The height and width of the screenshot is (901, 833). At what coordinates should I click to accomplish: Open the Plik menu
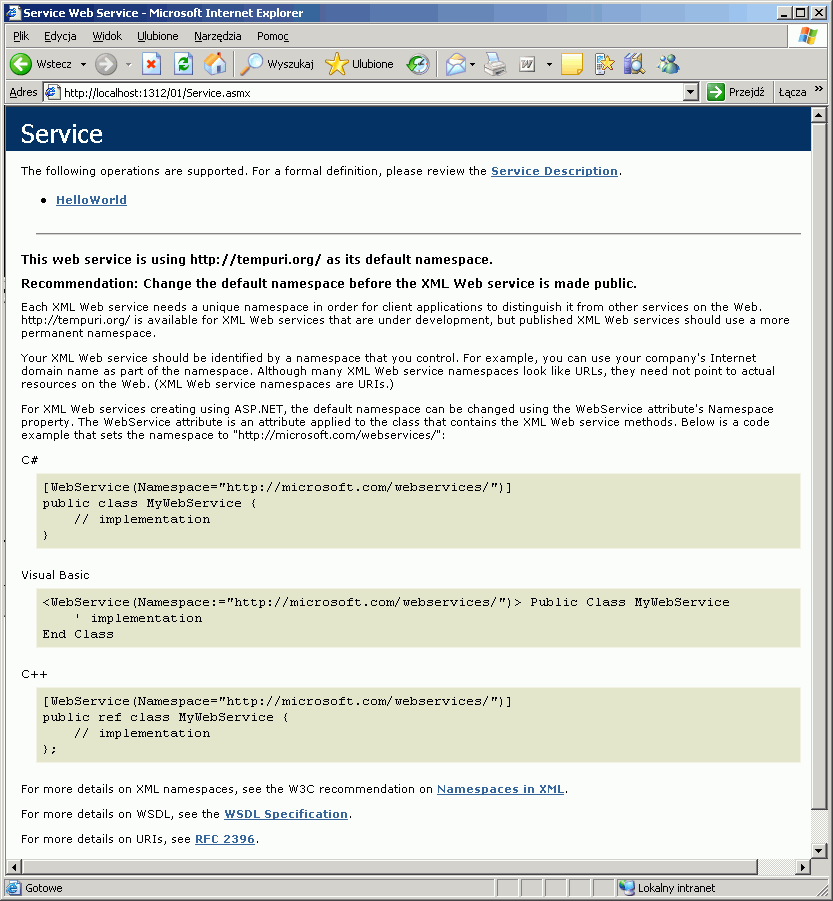[21, 36]
